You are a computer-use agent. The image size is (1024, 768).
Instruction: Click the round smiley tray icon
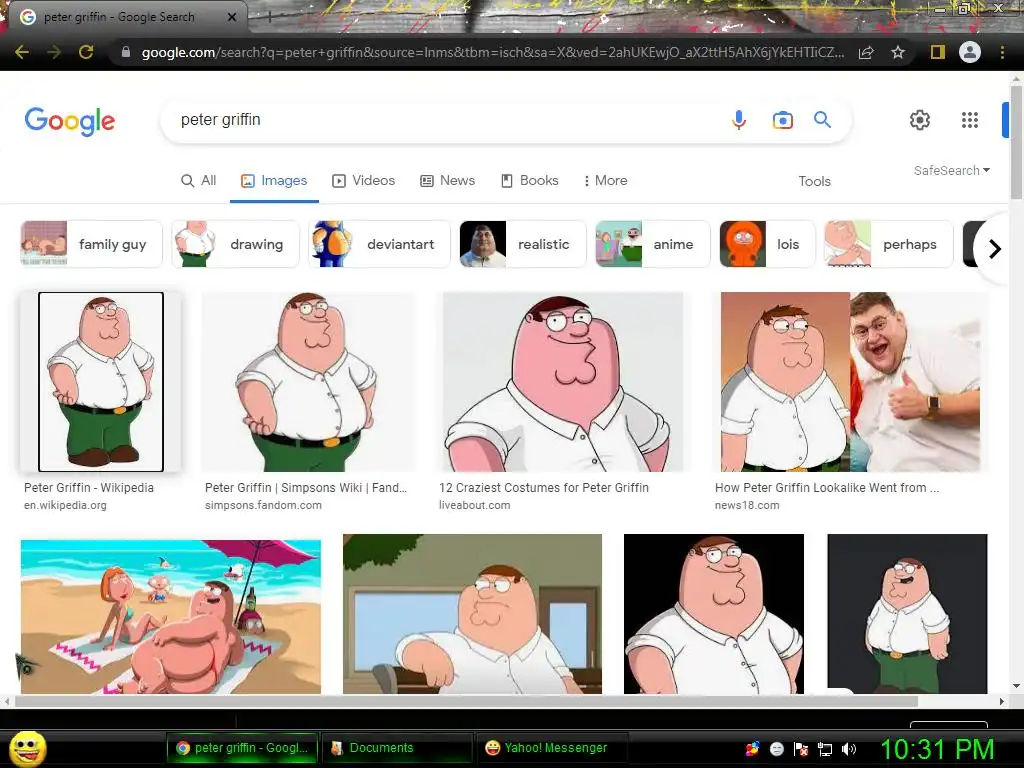[x=776, y=749]
